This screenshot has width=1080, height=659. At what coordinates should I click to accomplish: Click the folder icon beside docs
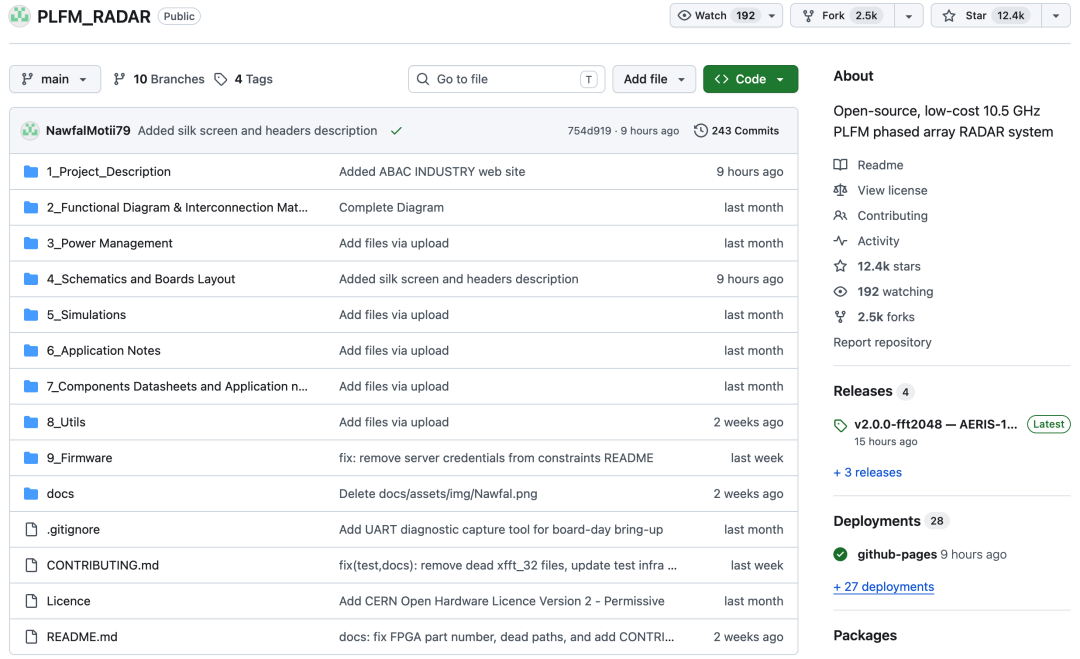click(x=31, y=494)
